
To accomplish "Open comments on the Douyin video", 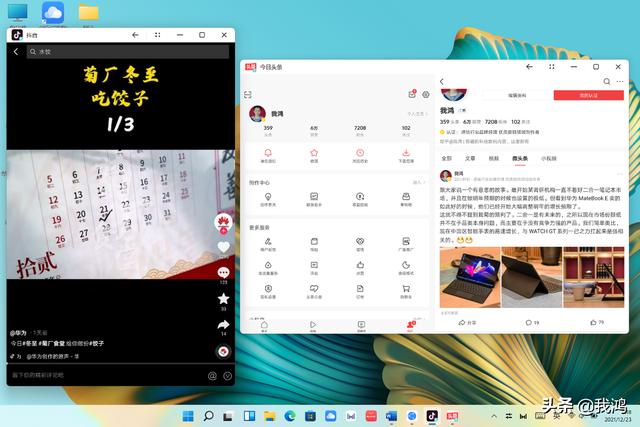I will pos(223,272).
